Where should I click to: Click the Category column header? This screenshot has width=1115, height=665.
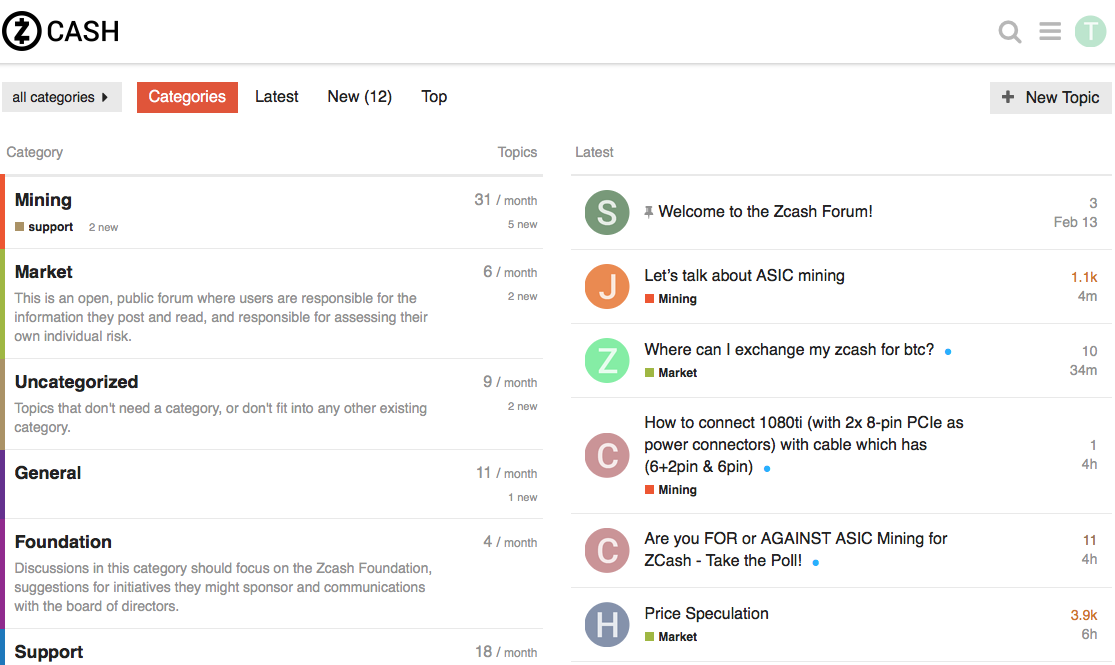[35, 152]
